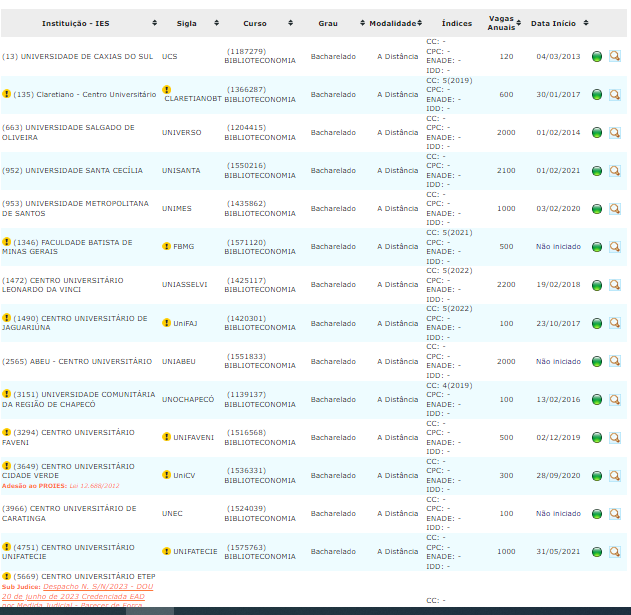Open details magnifier for UNIASSELVI row
This screenshot has width=631, height=615.
(x=615, y=285)
